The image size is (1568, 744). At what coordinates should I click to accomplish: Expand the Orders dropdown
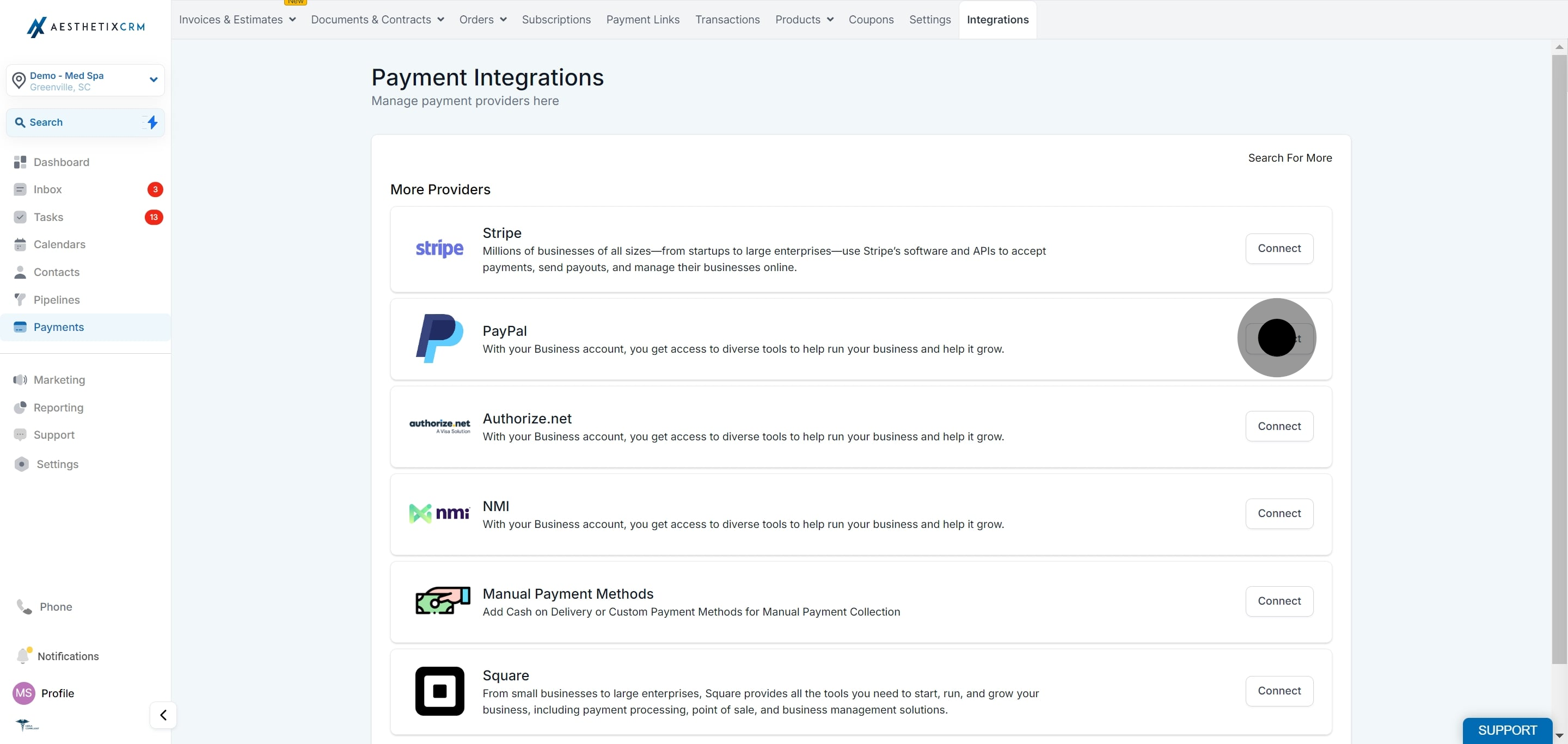(483, 20)
